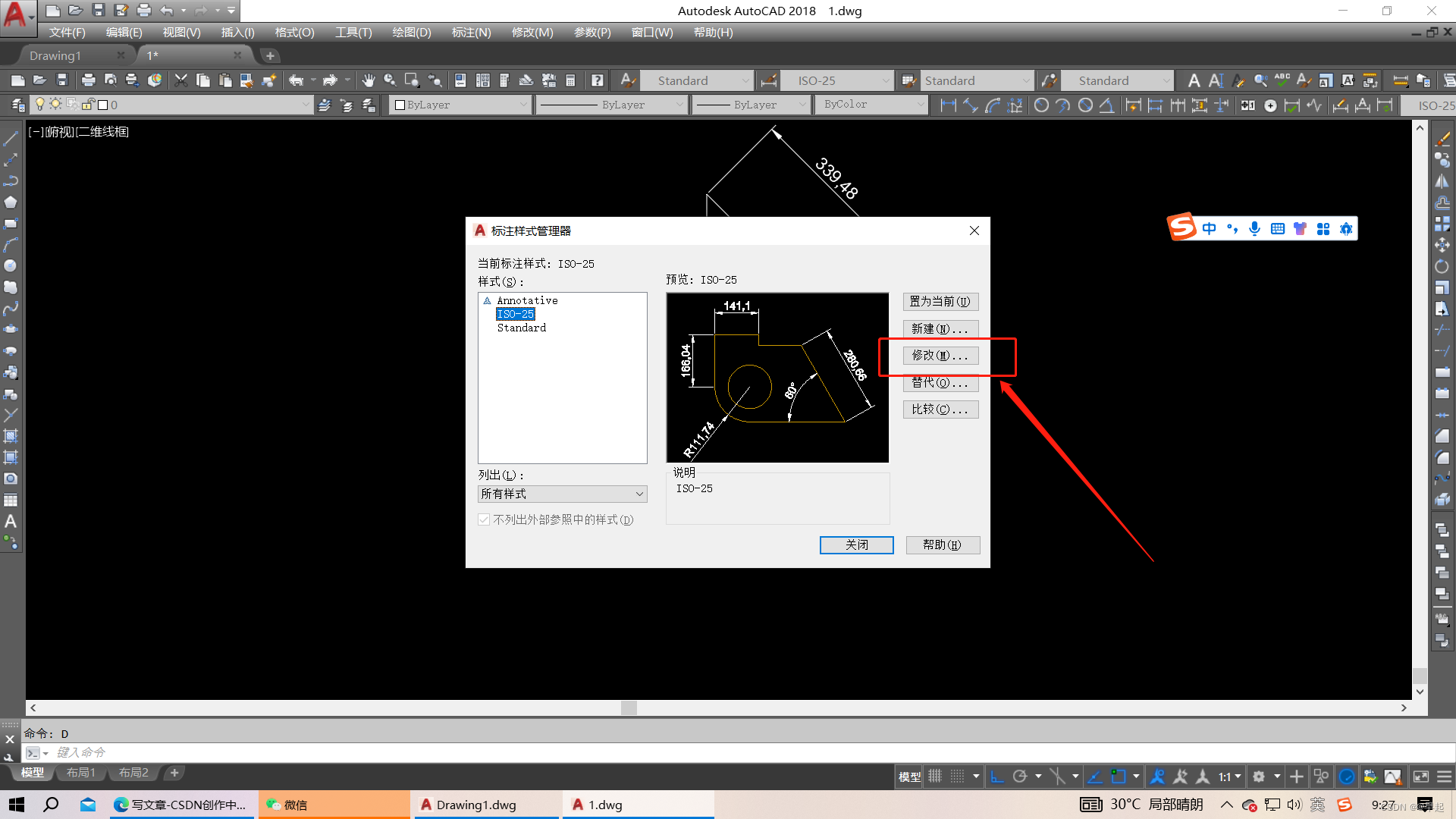Select the Multiline Text tool
The image size is (1456, 819).
(11, 522)
